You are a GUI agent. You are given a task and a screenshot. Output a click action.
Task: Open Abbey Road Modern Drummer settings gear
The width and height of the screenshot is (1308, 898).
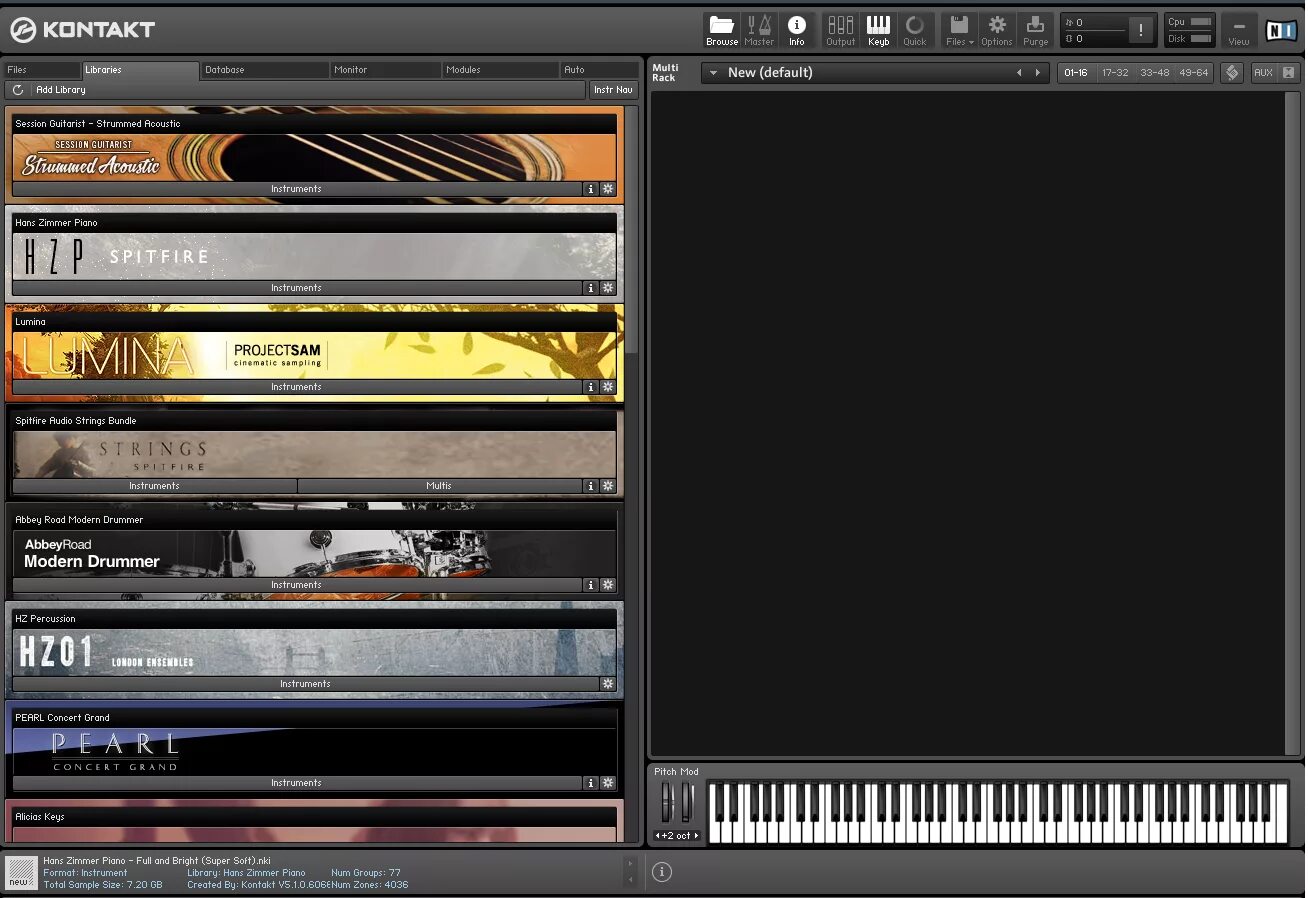(607, 585)
